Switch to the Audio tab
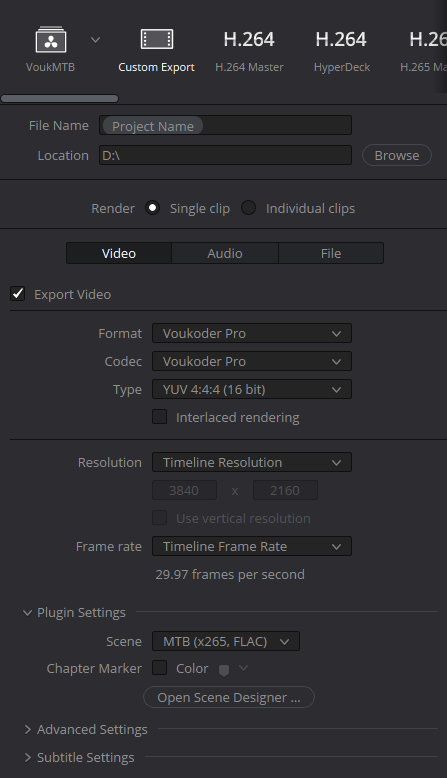The height and width of the screenshot is (778, 447). tap(225, 253)
